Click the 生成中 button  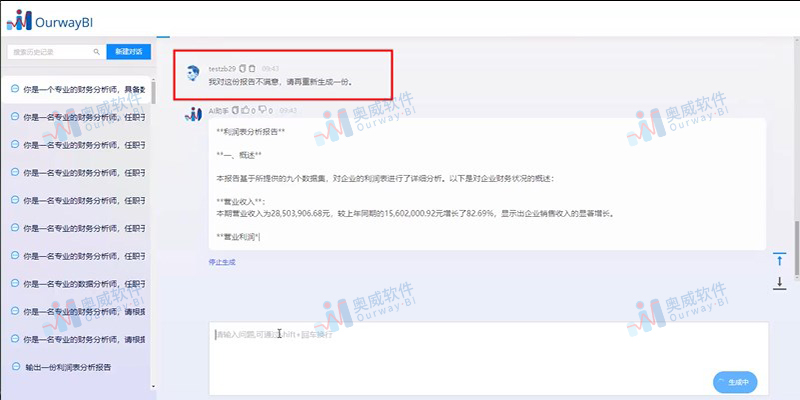(x=735, y=382)
